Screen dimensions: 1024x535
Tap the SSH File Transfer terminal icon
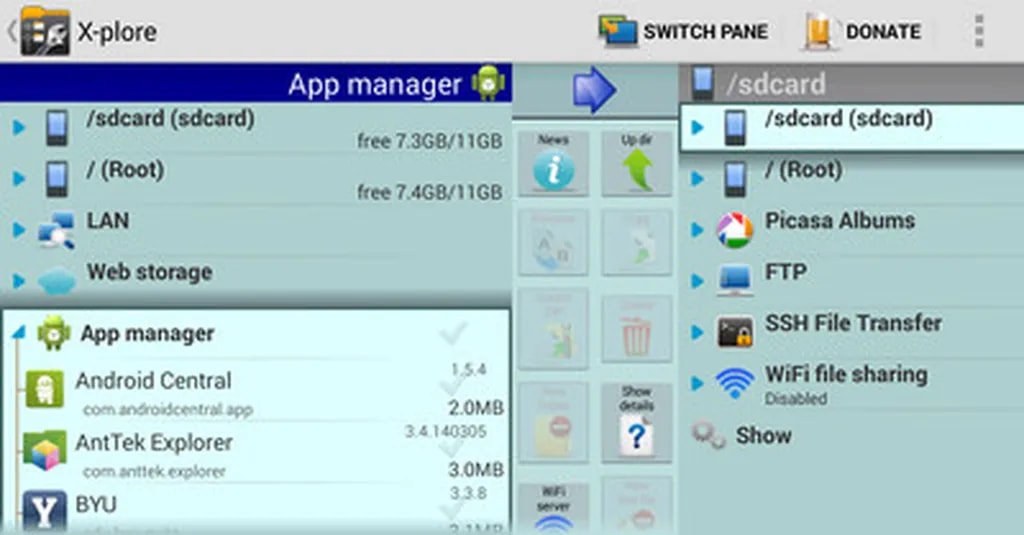click(735, 332)
